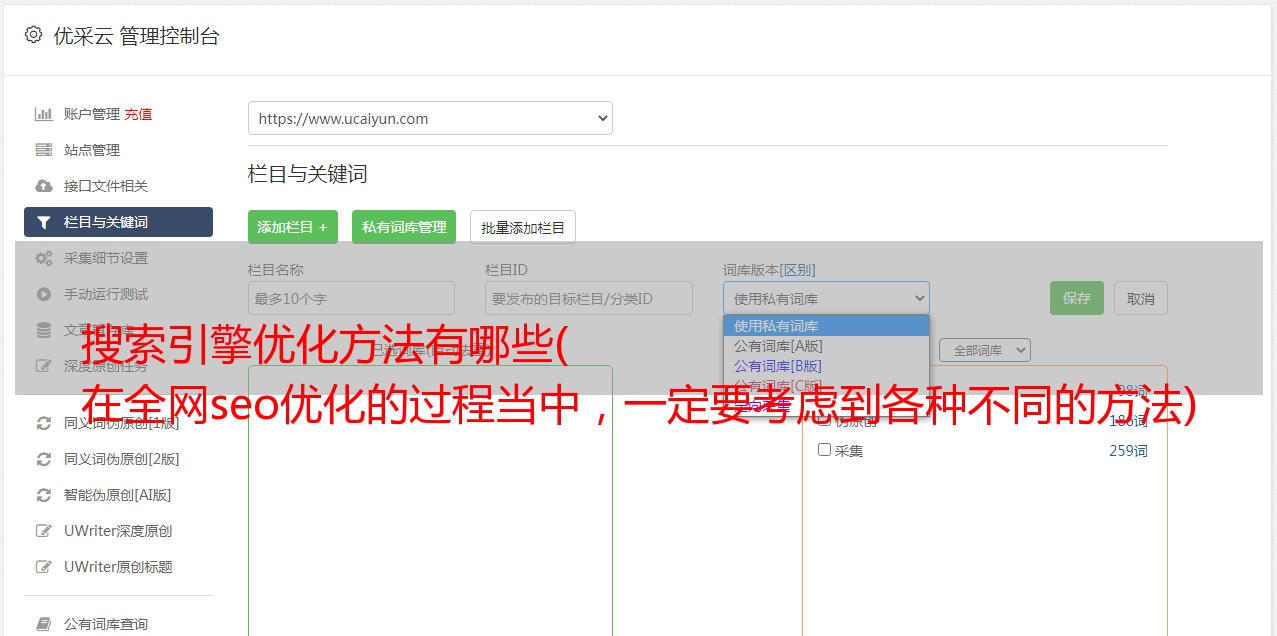
Task: Click the refresh icon for 同义词伪原创[2版]
Action: pyautogui.click(x=43, y=459)
